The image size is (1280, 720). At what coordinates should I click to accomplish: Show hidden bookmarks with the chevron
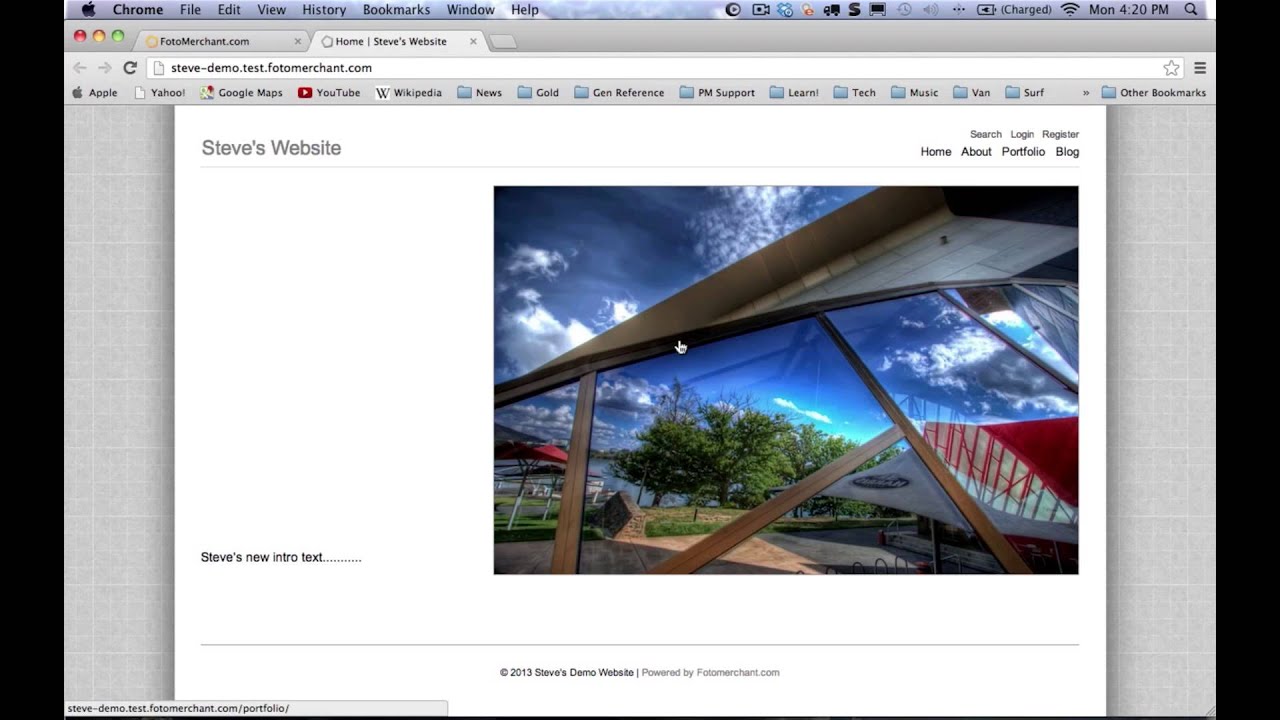pyautogui.click(x=1085, y=92)
